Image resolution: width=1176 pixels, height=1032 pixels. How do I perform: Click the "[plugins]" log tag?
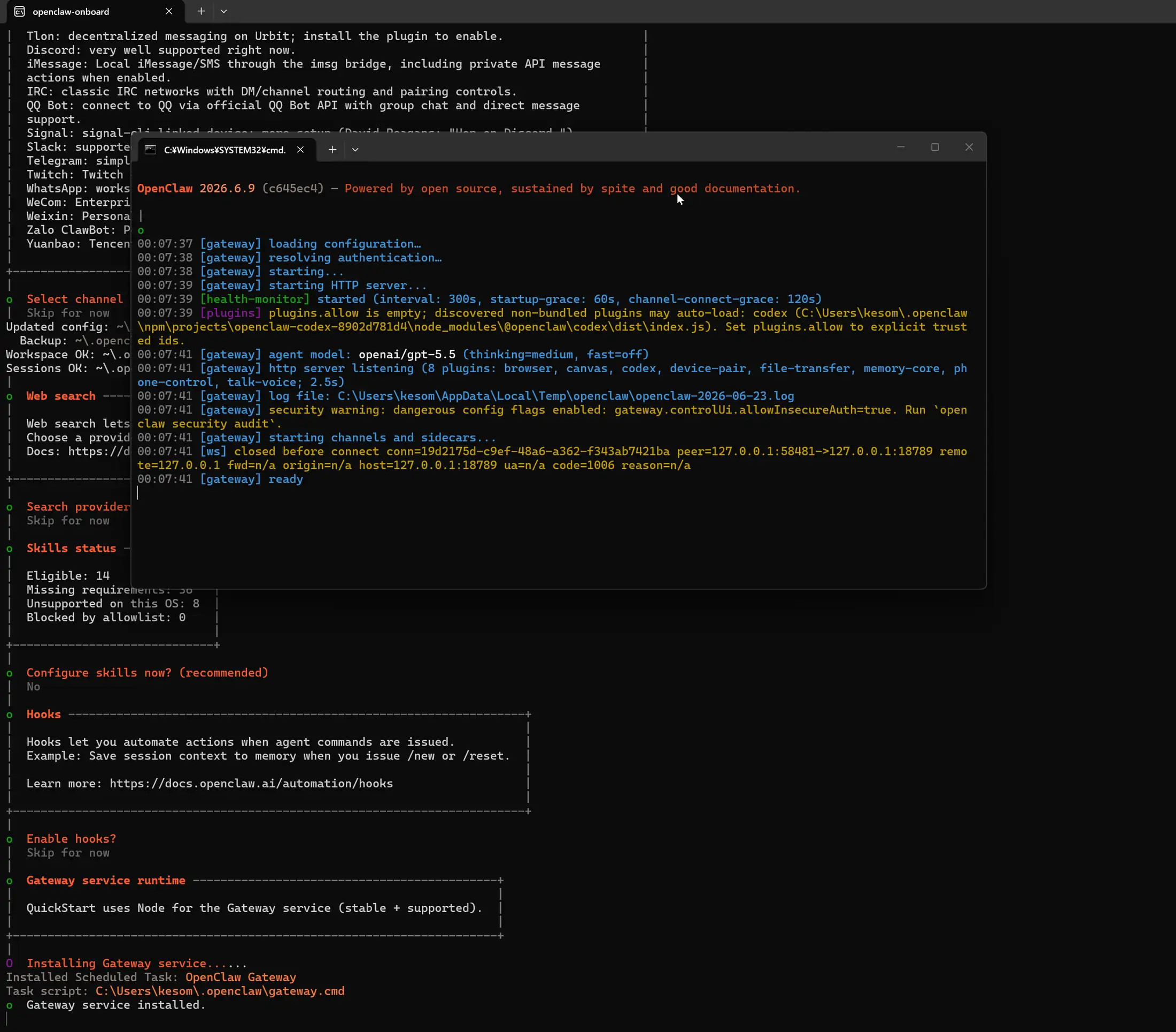[x=230, y=312]
